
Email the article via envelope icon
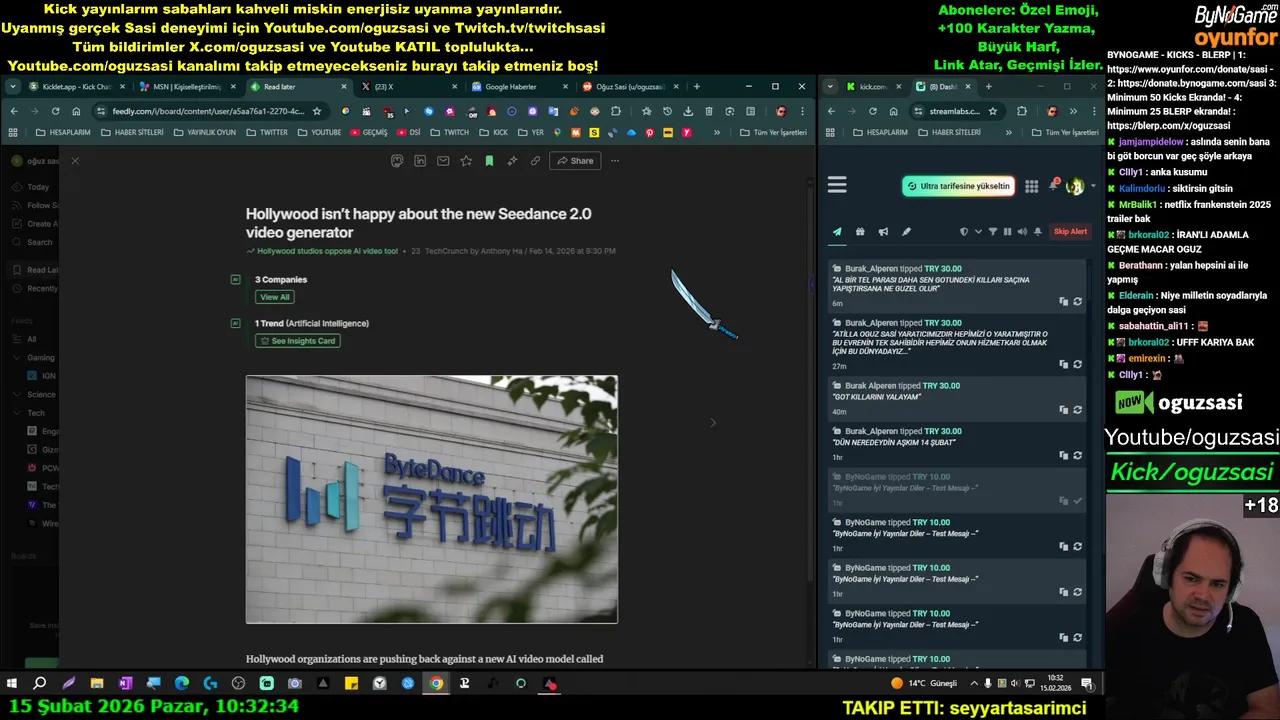pyautogui.click(x=443, y=161)
